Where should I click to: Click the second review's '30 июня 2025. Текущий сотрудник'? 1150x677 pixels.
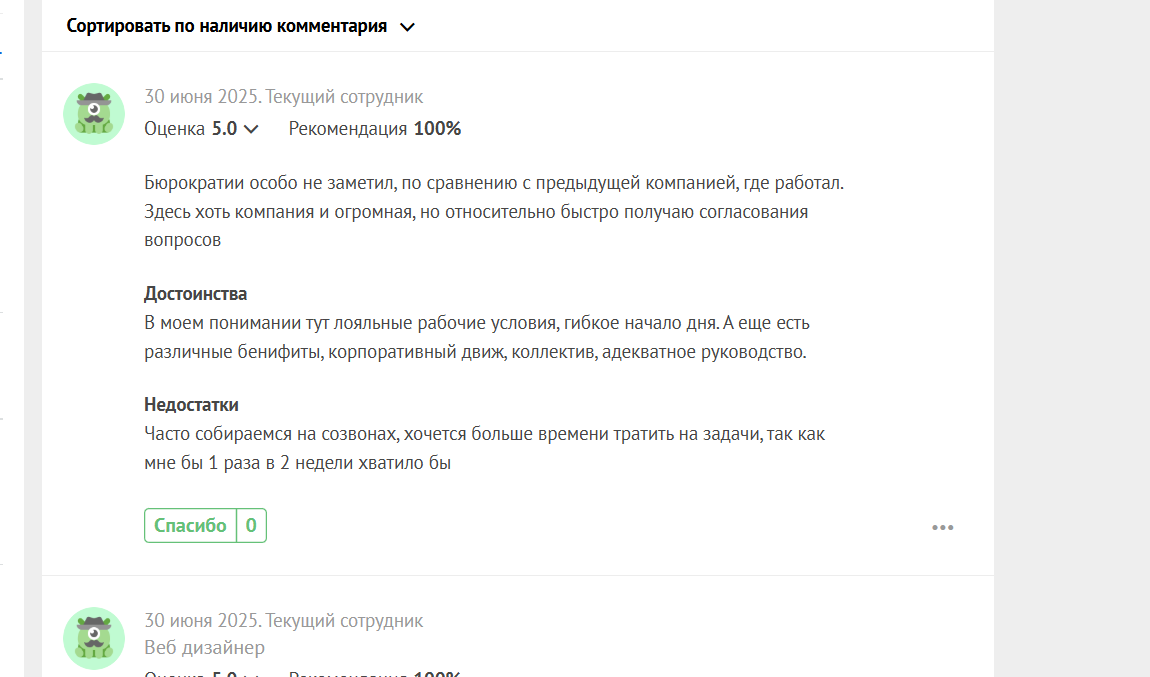(283, 621)
